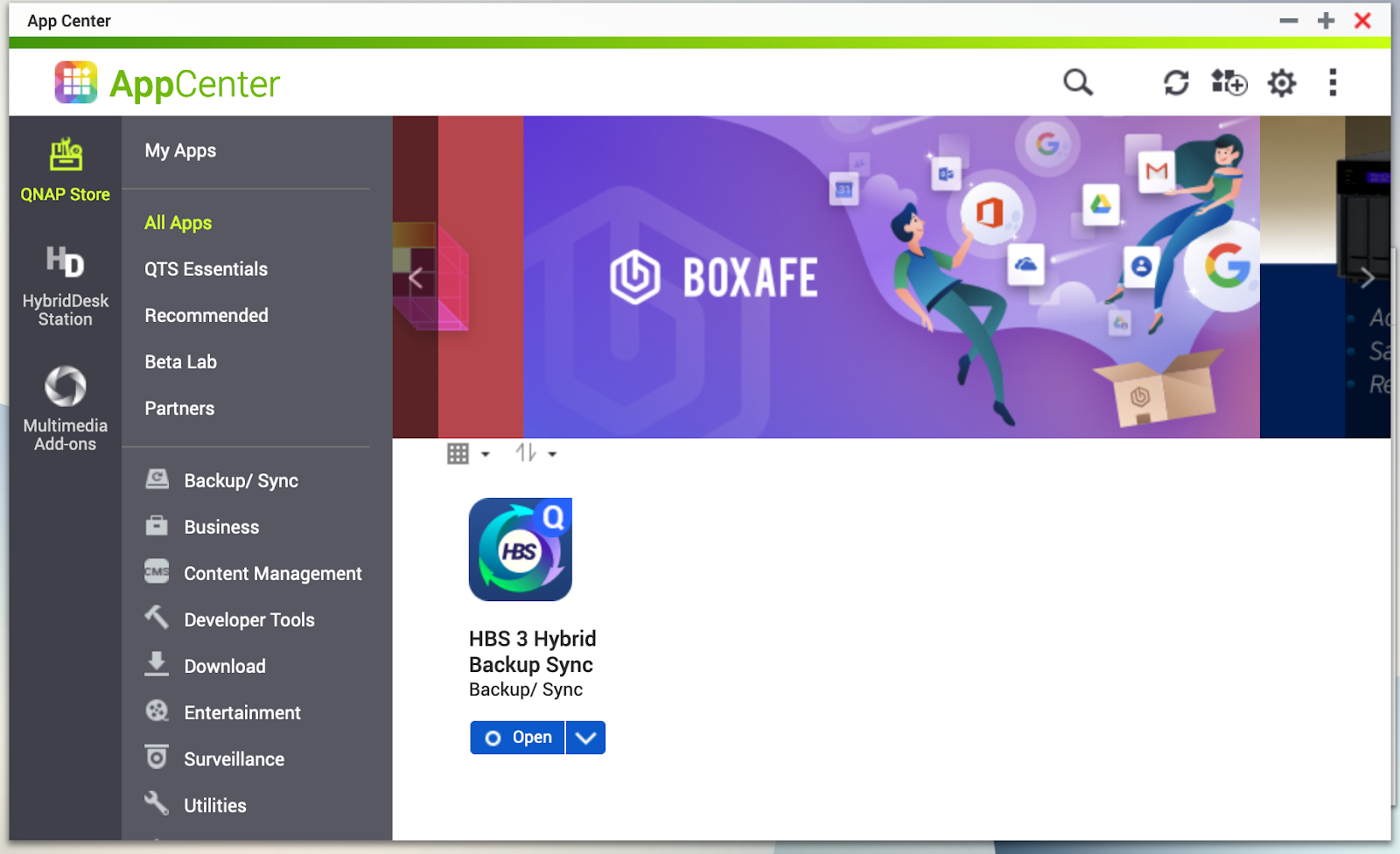1400x854 pixels.
Task: Open Developer Tools sidebar label
Action: (x=249, y=619)
